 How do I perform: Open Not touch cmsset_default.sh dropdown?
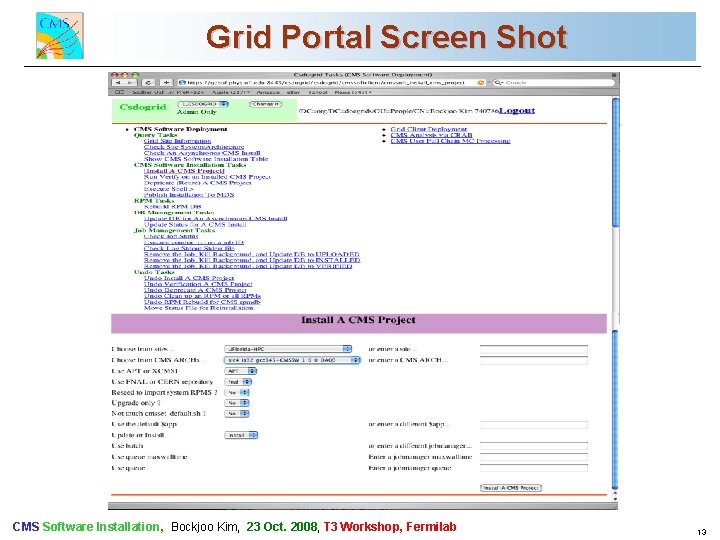pyautogui.click(x=237, y=414)
